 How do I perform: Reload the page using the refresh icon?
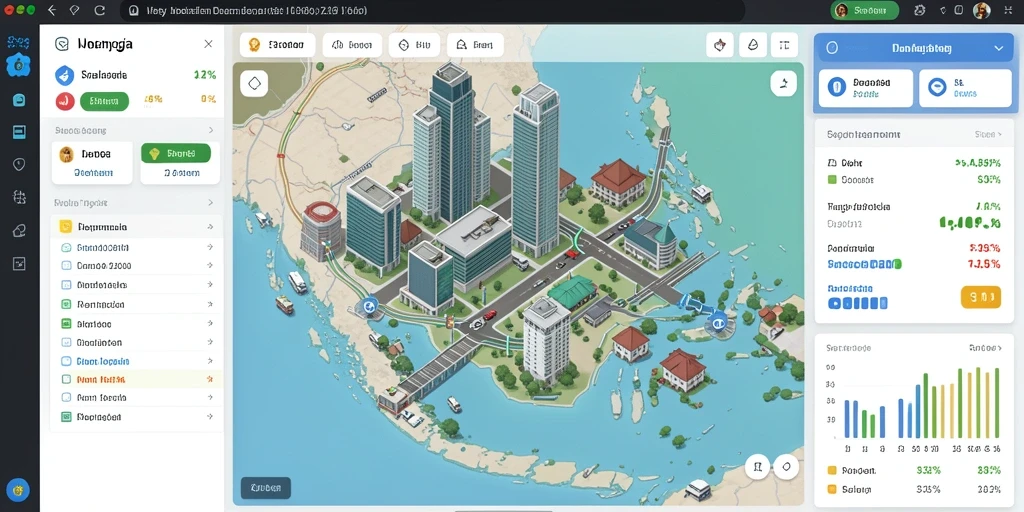click(99, 10)
